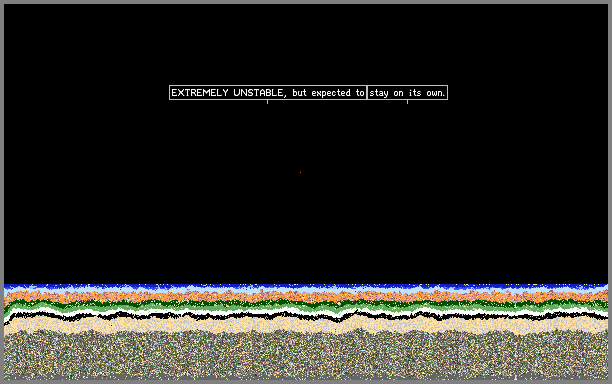Click the pointer tick below the right sign

(407, 102)
